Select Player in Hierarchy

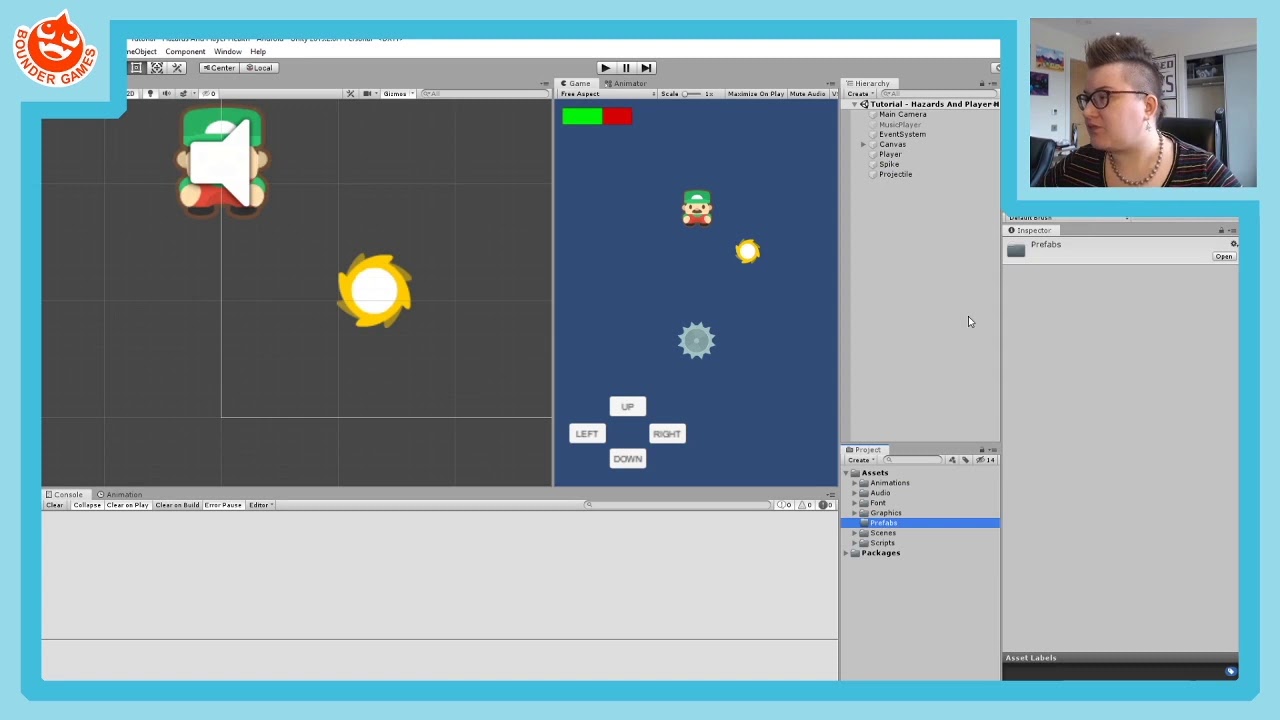[890, 154]
